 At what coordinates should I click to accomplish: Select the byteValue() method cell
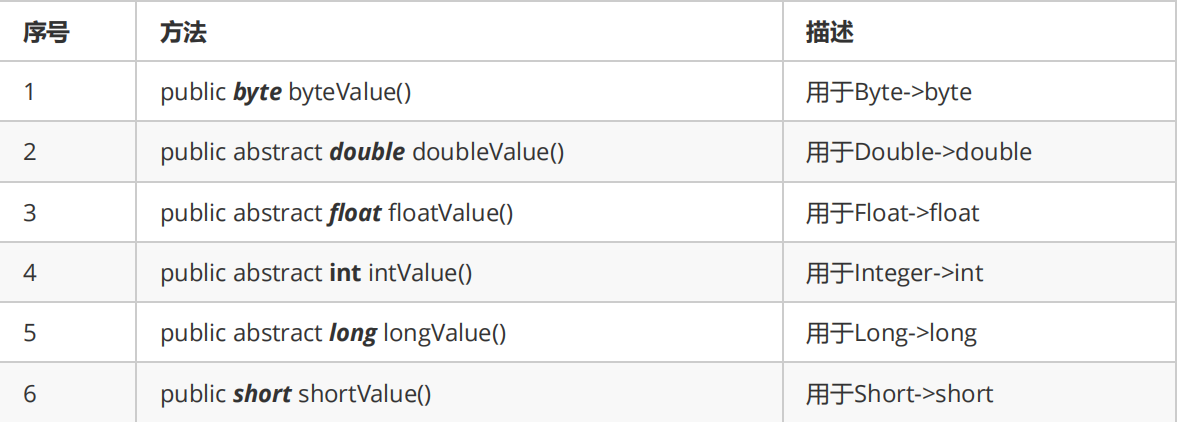[459, 92]
